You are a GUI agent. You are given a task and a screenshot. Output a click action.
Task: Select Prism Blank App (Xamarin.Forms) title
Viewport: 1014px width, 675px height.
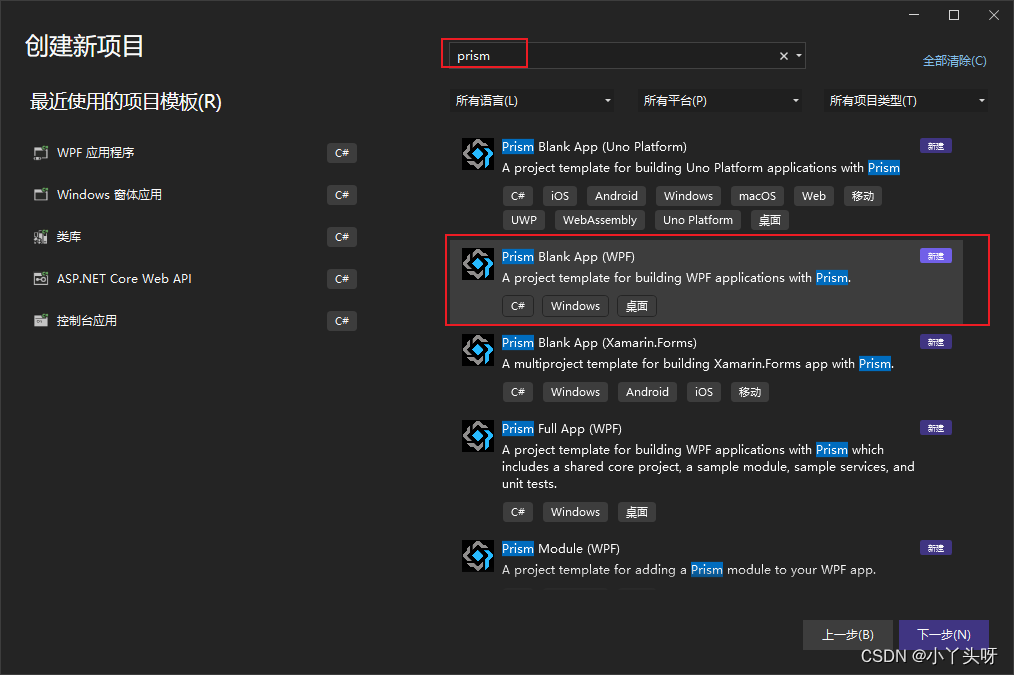[x=599, y=343]
